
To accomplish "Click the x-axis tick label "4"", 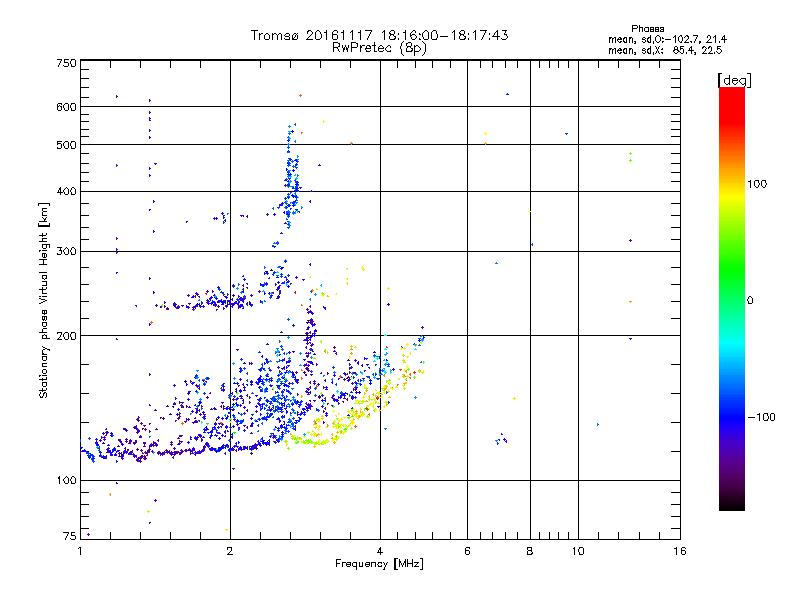I will pyautogui.click(x=380, y=551).
